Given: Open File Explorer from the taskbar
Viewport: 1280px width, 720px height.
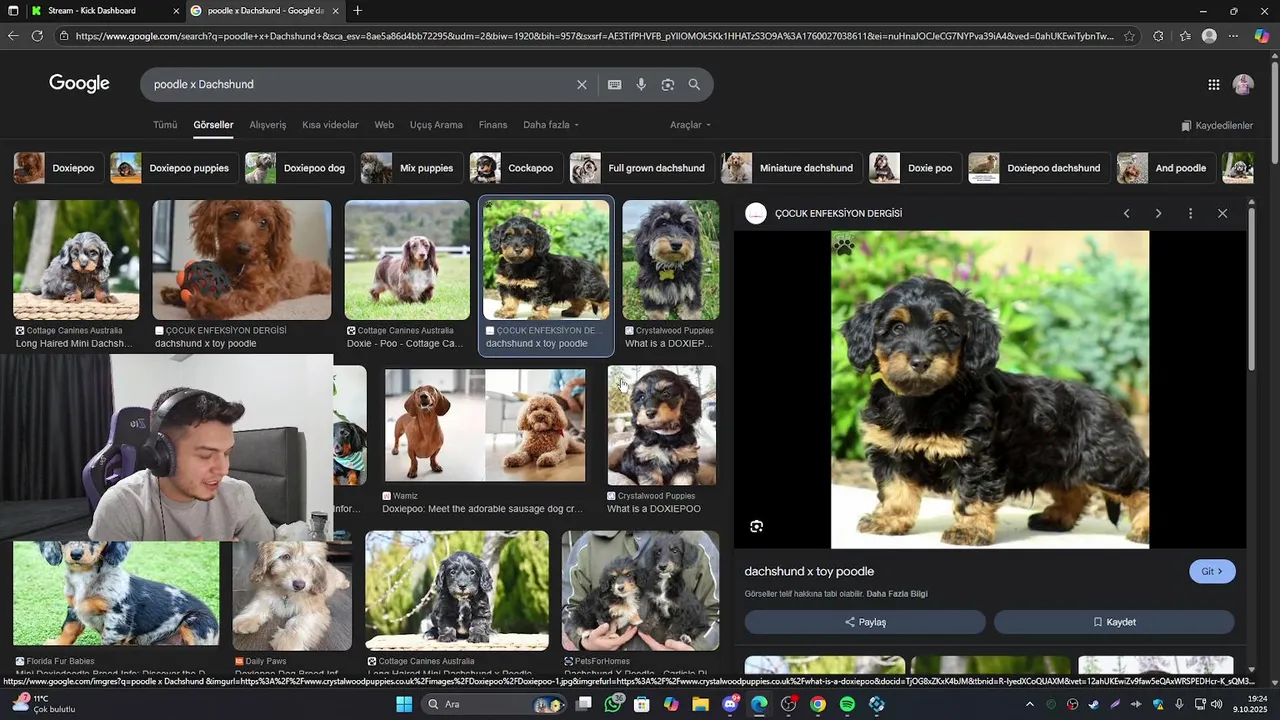Looking at the screenshot, I should (701, 704).
